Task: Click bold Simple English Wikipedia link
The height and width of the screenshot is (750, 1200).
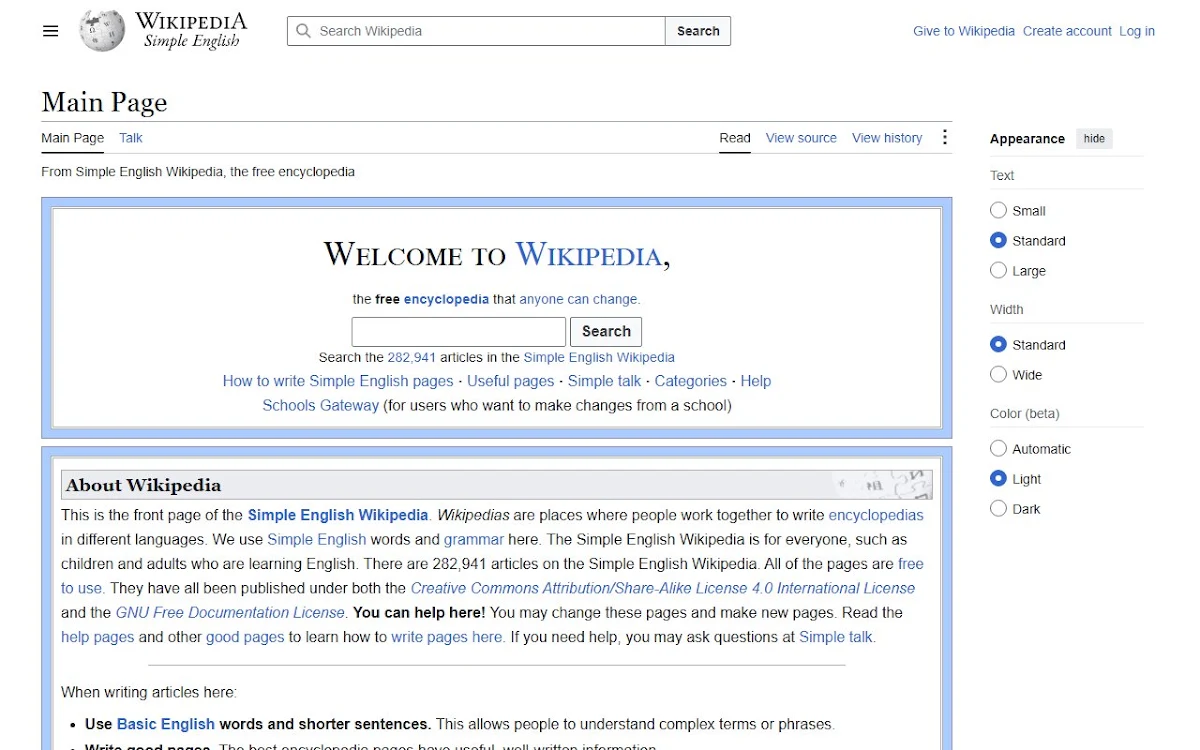Action: click(338, 515)
